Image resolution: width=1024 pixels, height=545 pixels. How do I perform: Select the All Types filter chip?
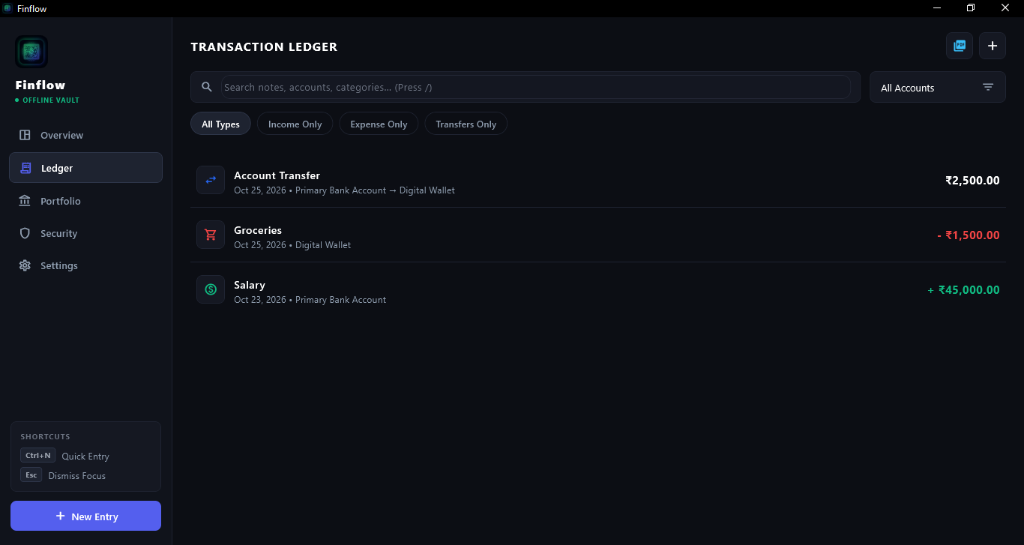(x=221, y=124)
